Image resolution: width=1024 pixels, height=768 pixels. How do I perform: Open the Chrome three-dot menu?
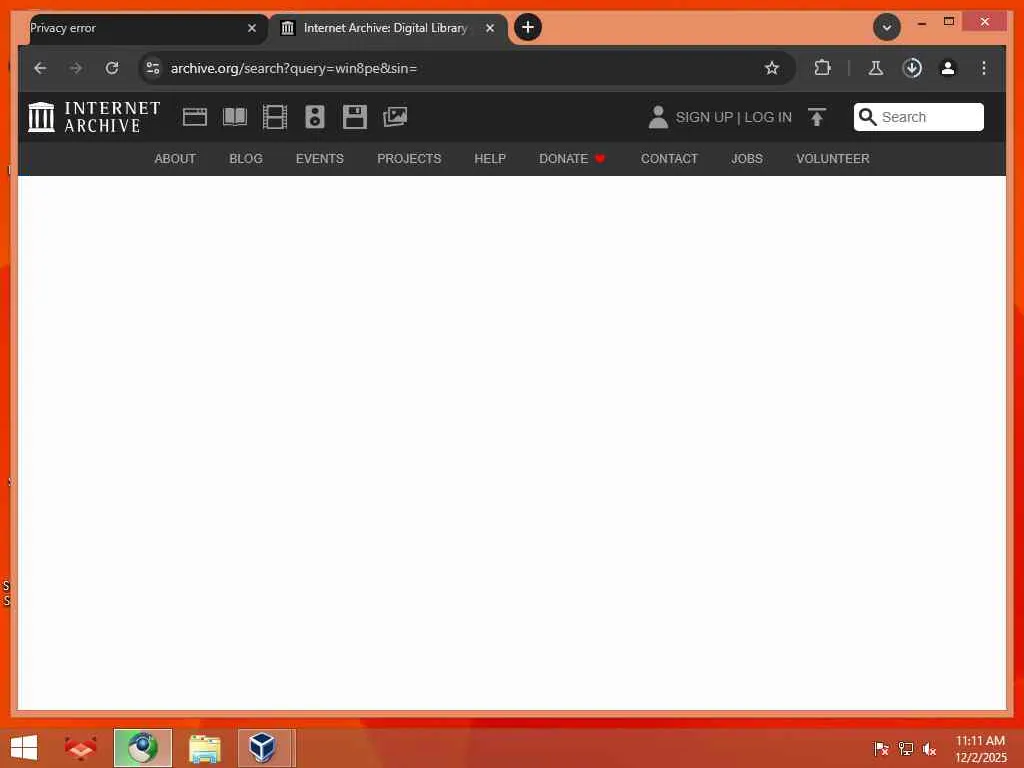pos(984,68)
